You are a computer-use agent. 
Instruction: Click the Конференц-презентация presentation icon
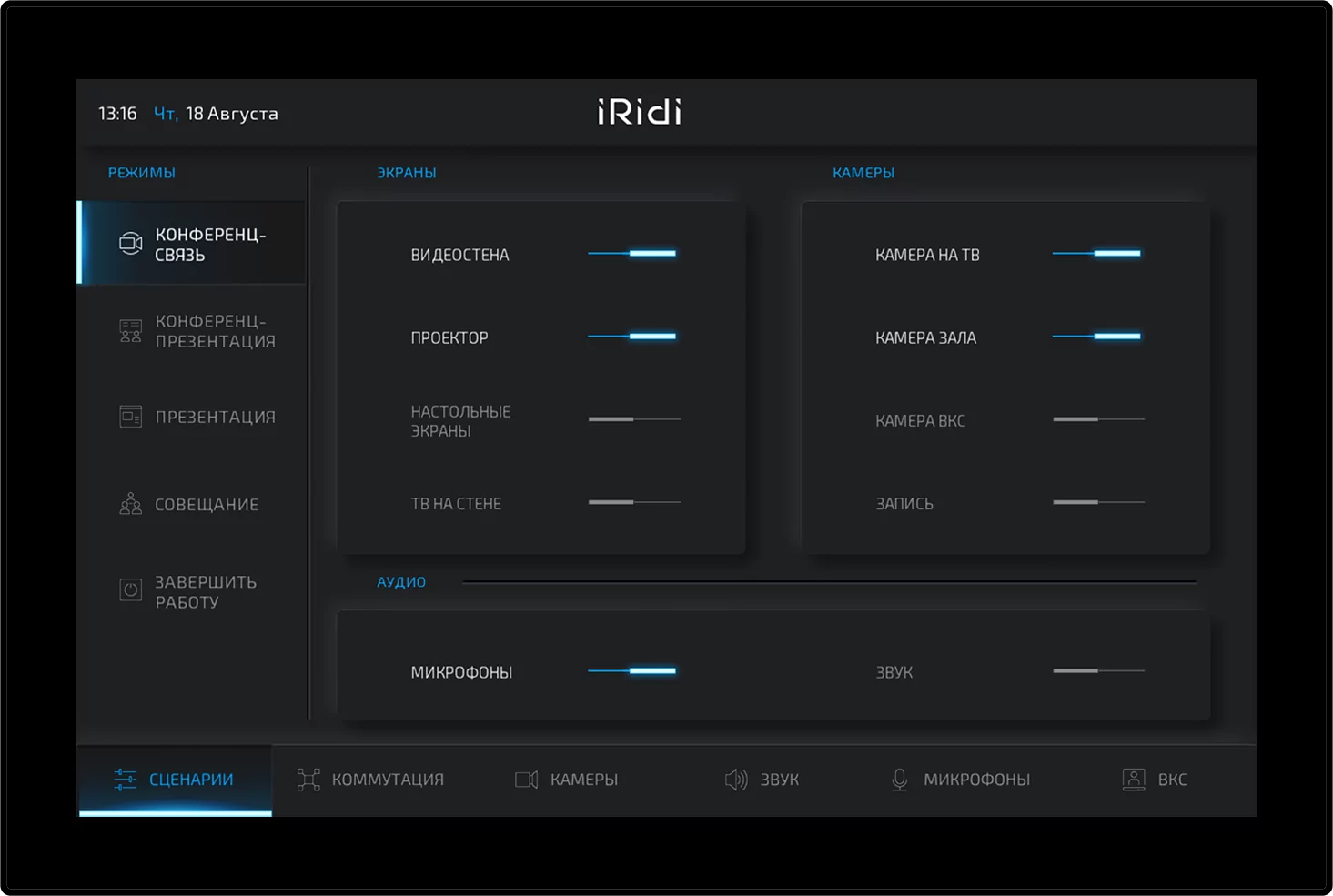(x=130, y=330)
